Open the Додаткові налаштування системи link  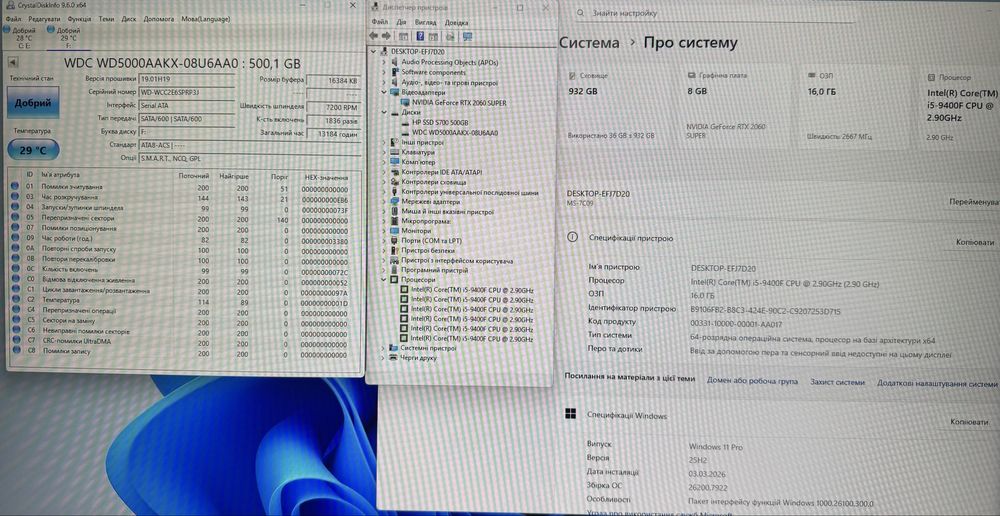[x=937, y=383]
